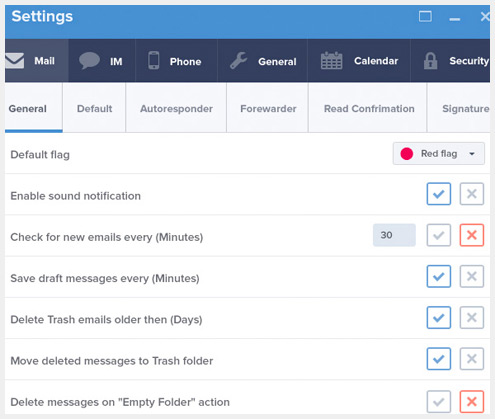Image resolution: width=495 pixels, height=419 pixels.
Task: Click the red X for email check interval
Action: click(x=472, y=235)
